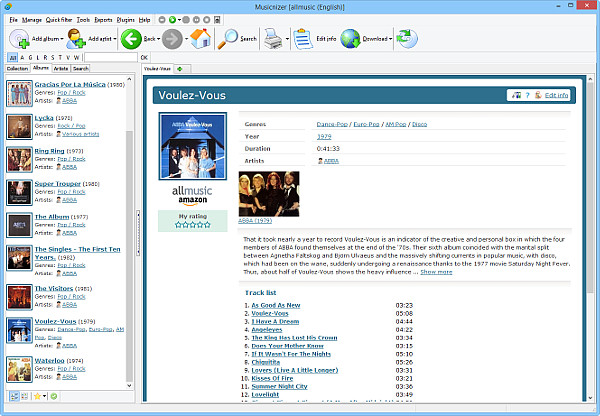The width and height of the screenshot is (600, 416).
Task: Click the last round grey player button
Action: (207, 20)
